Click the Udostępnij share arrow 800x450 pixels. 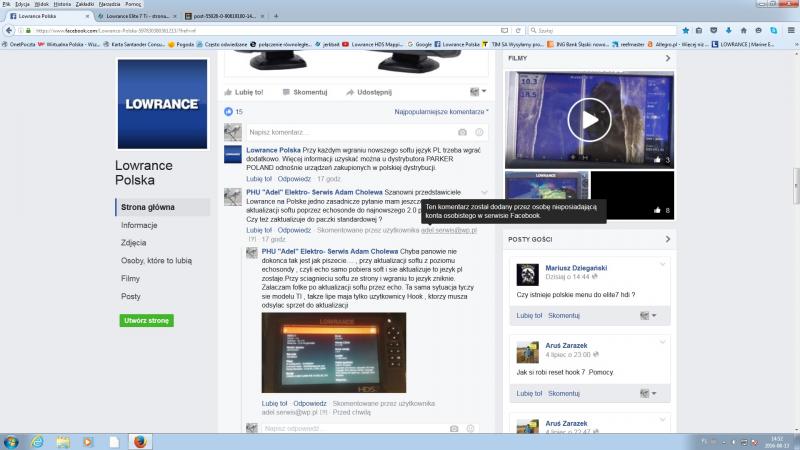coord(350,91)
